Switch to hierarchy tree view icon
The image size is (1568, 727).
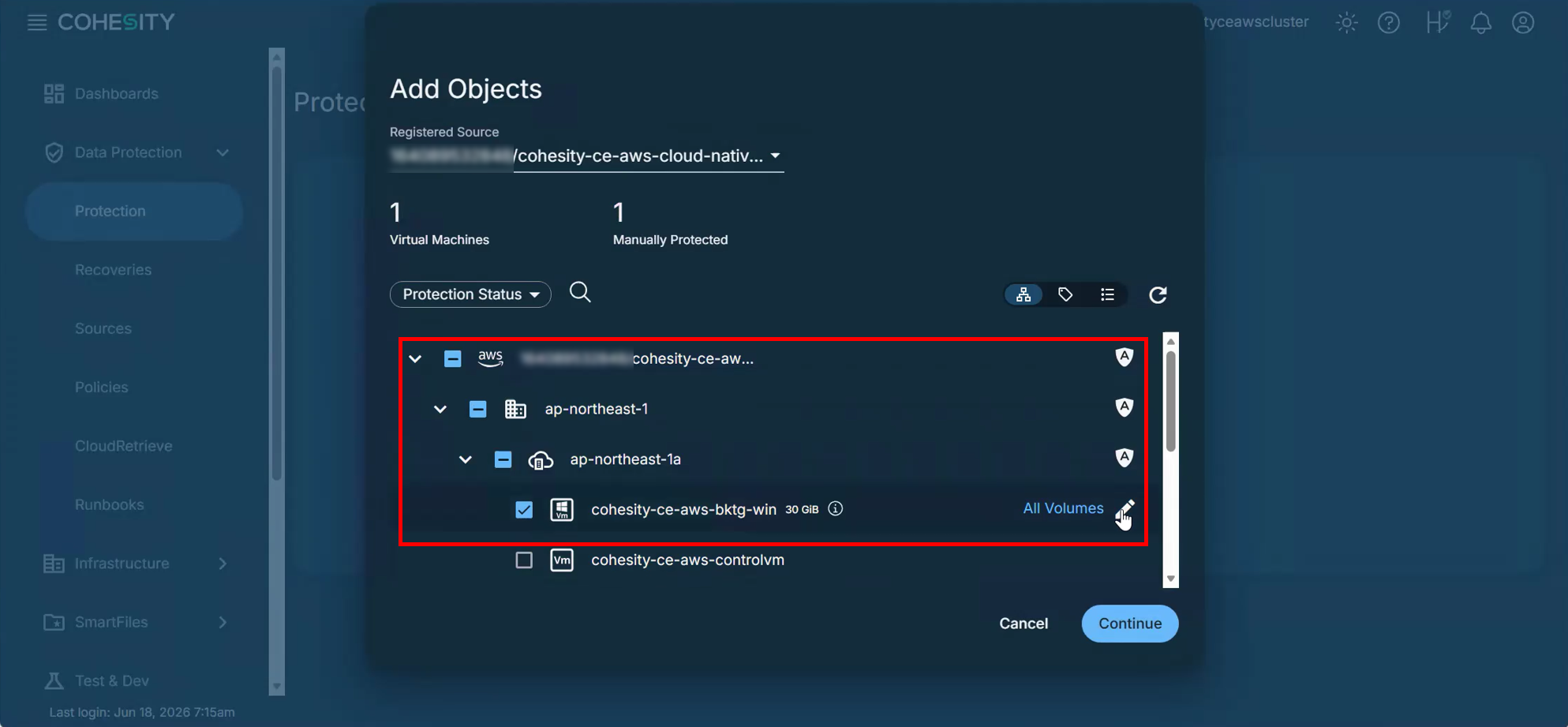1024,294
